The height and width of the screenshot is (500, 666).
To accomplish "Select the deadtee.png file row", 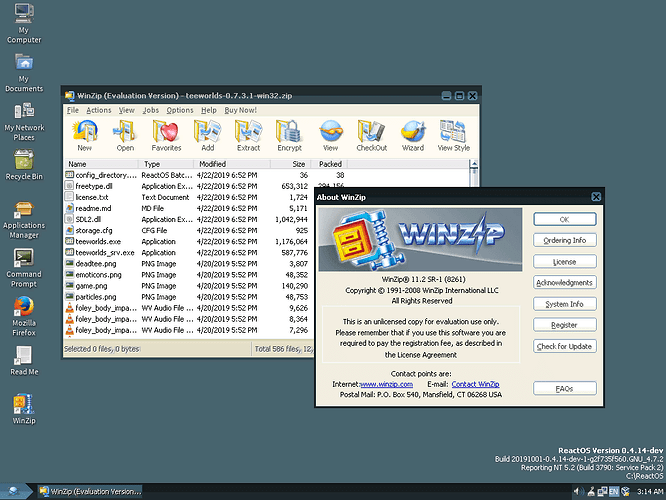I will [189, 263].
